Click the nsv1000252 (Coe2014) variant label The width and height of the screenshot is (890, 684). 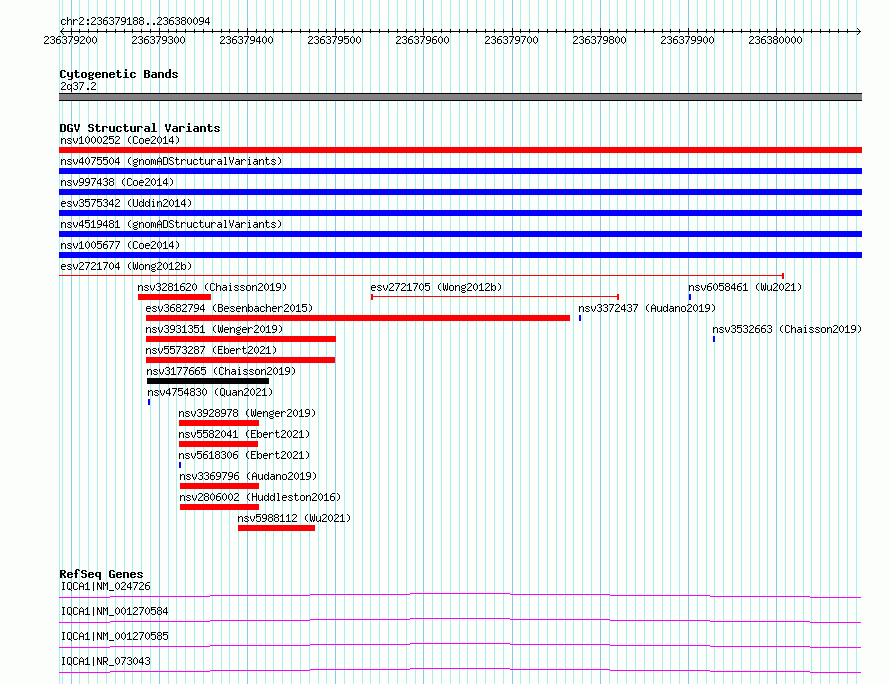click(120, 140)
